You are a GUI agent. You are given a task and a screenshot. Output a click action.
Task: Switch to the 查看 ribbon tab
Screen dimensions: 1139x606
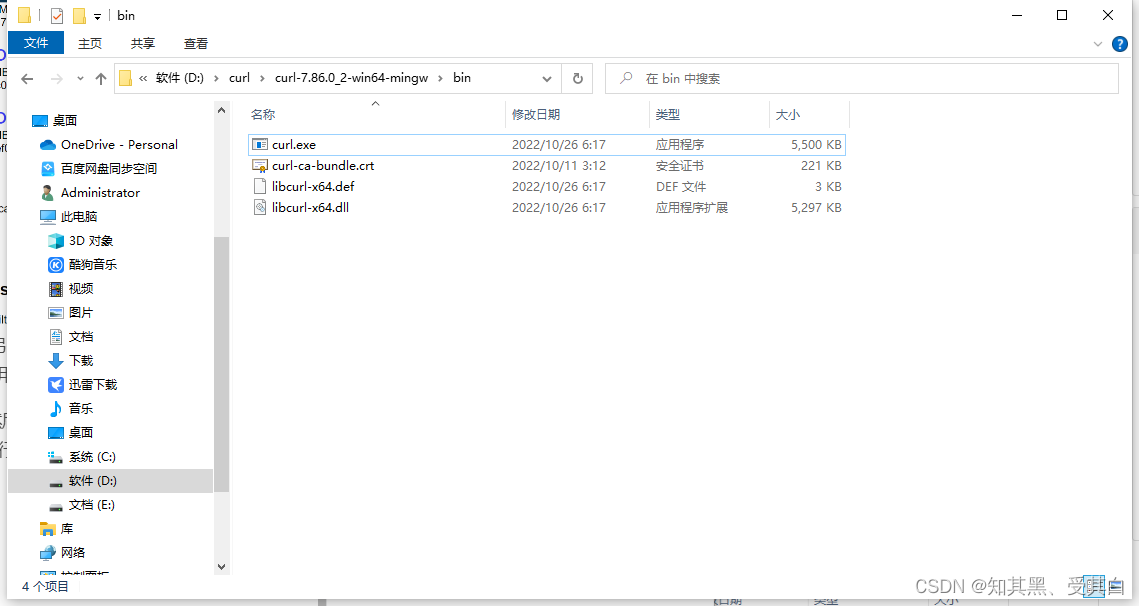point(195,43)
